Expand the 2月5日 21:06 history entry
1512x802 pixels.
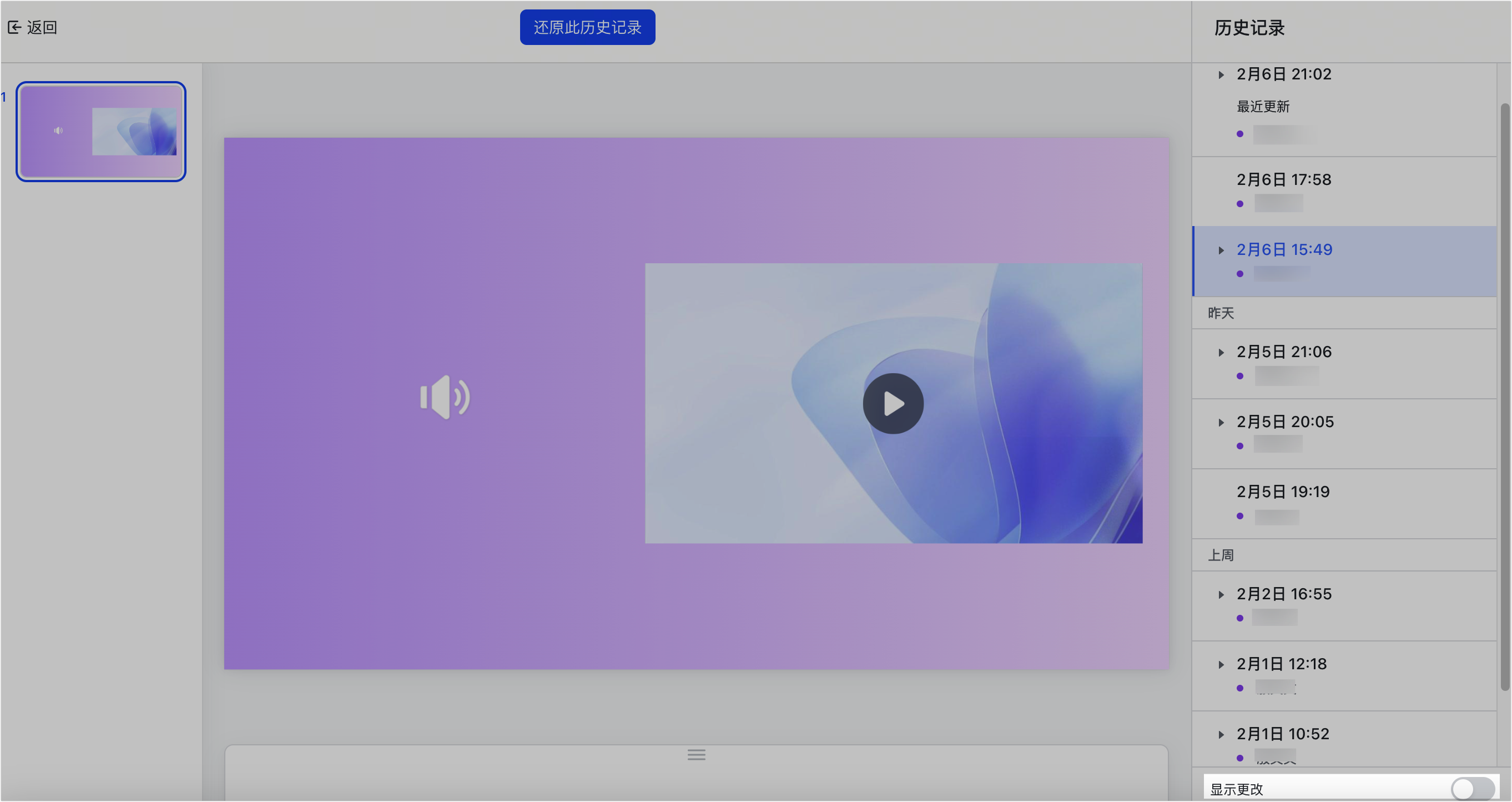coord(1222,352)
